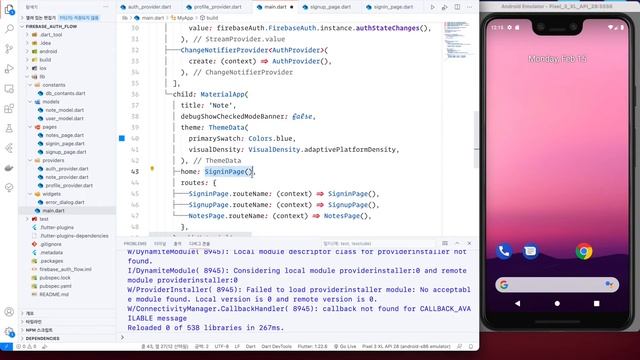Open the Source Control view
640x360 pixels.
(9, 49)
